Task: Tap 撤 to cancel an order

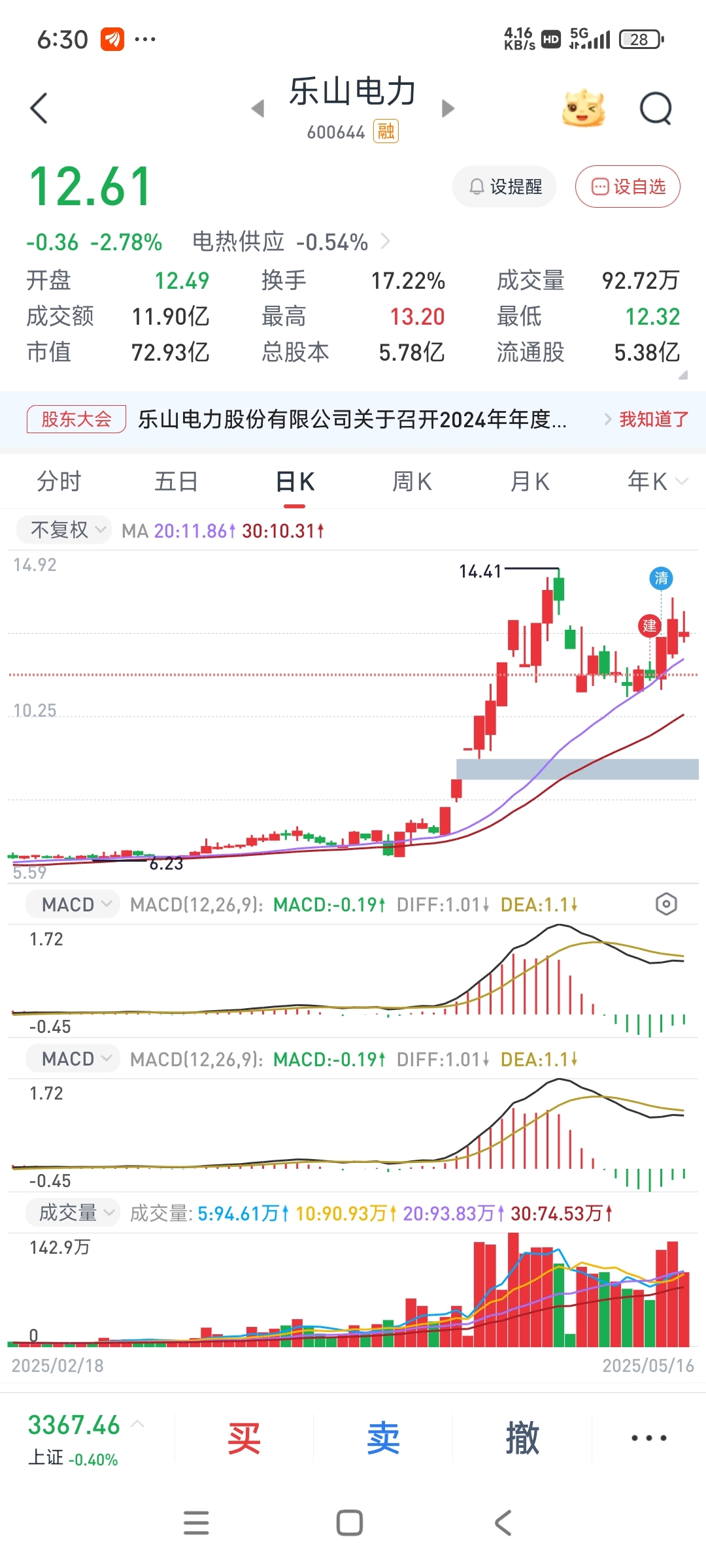Action: click(x=522, y=1438)
